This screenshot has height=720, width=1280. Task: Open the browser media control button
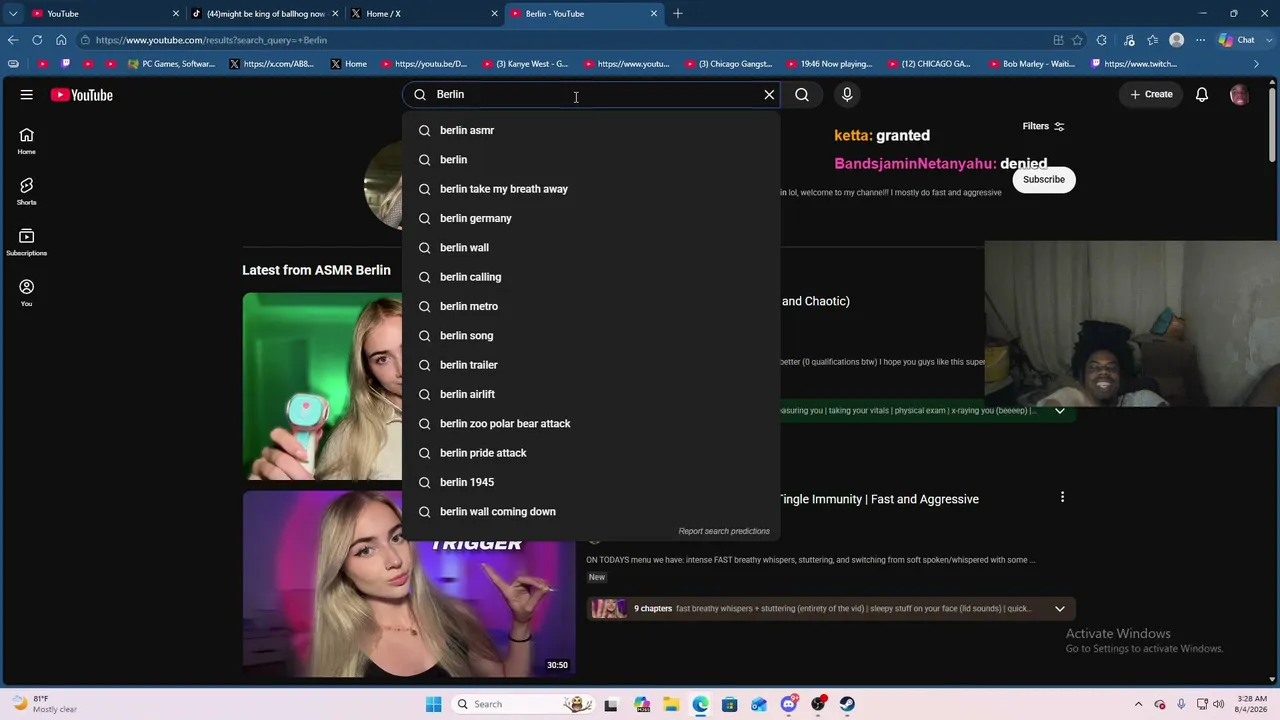pos(1129,40)
